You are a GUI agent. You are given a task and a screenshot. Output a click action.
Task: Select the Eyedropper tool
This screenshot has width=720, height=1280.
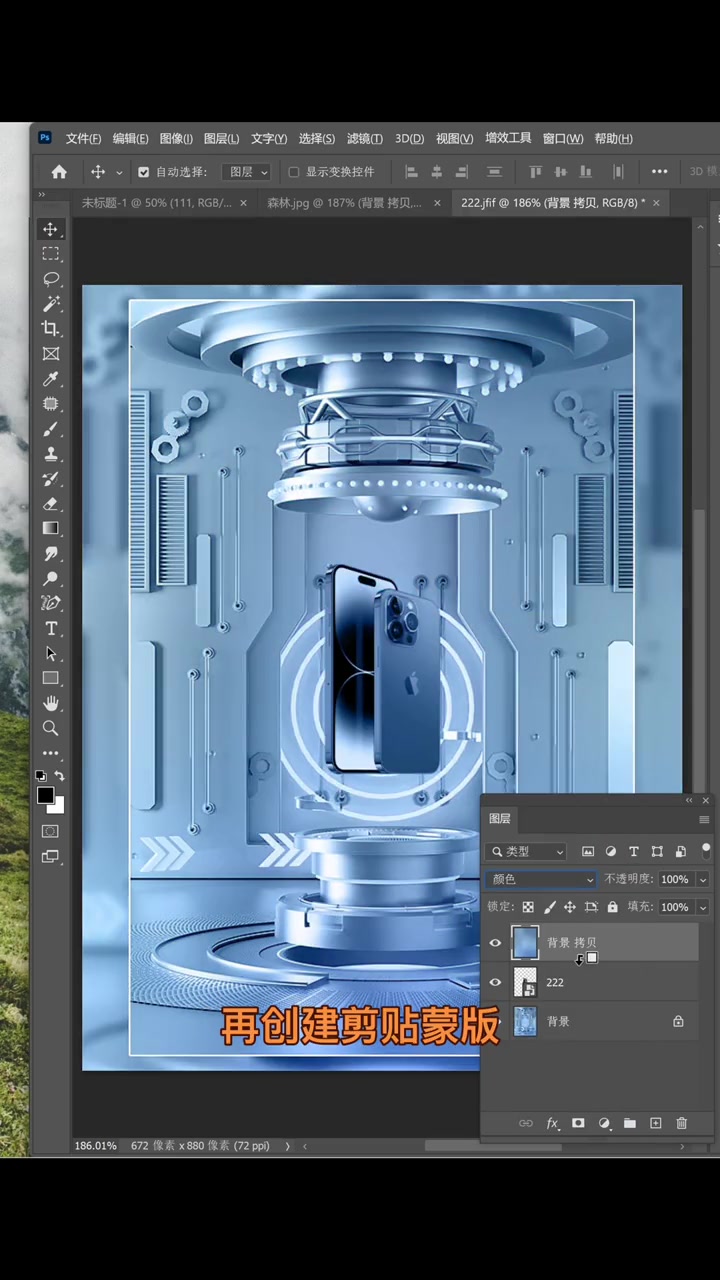coord(51,379)
